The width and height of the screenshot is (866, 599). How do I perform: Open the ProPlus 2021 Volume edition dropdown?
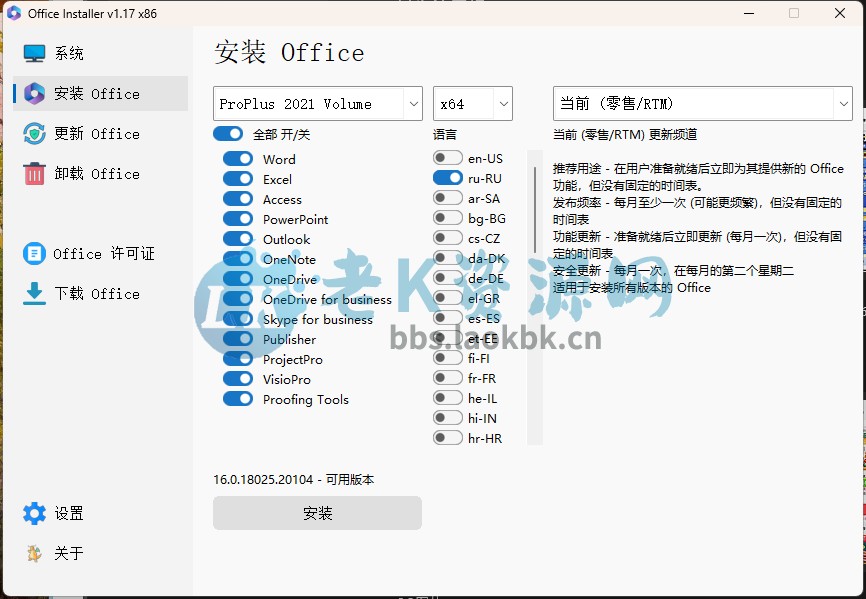click(x=318, y=103)
